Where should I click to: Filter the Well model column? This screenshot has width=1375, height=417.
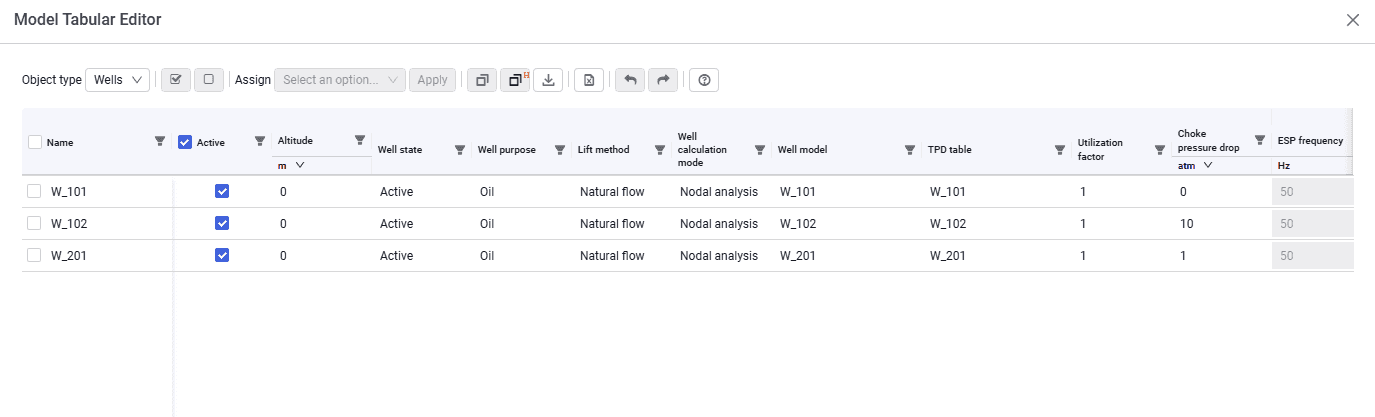[910, 150]
